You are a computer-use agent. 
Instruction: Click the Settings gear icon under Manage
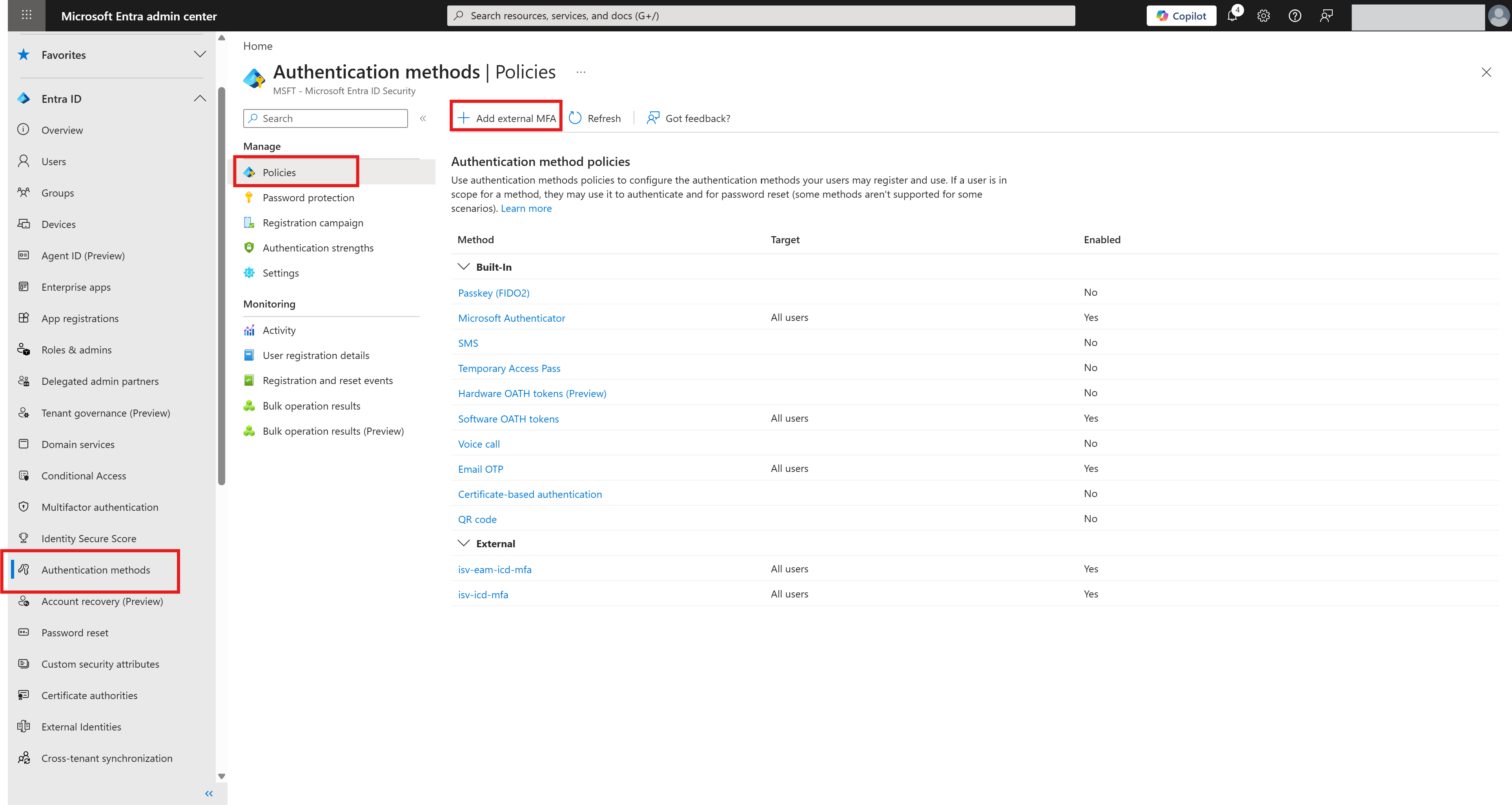(x=249, y=273)
